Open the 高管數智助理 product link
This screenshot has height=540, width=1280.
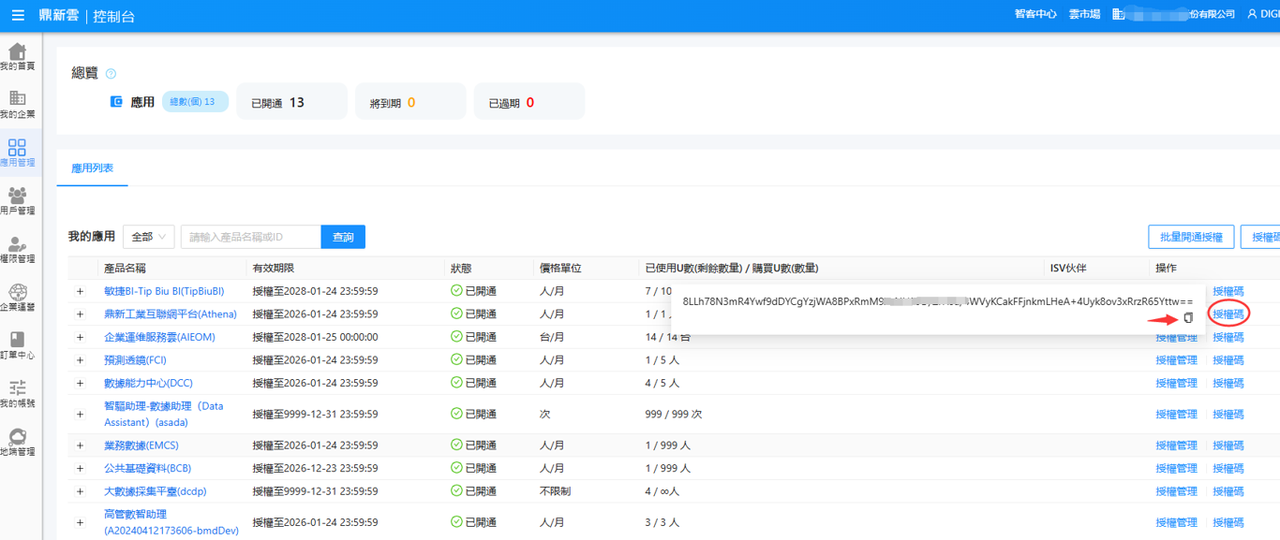click(172, 522)
